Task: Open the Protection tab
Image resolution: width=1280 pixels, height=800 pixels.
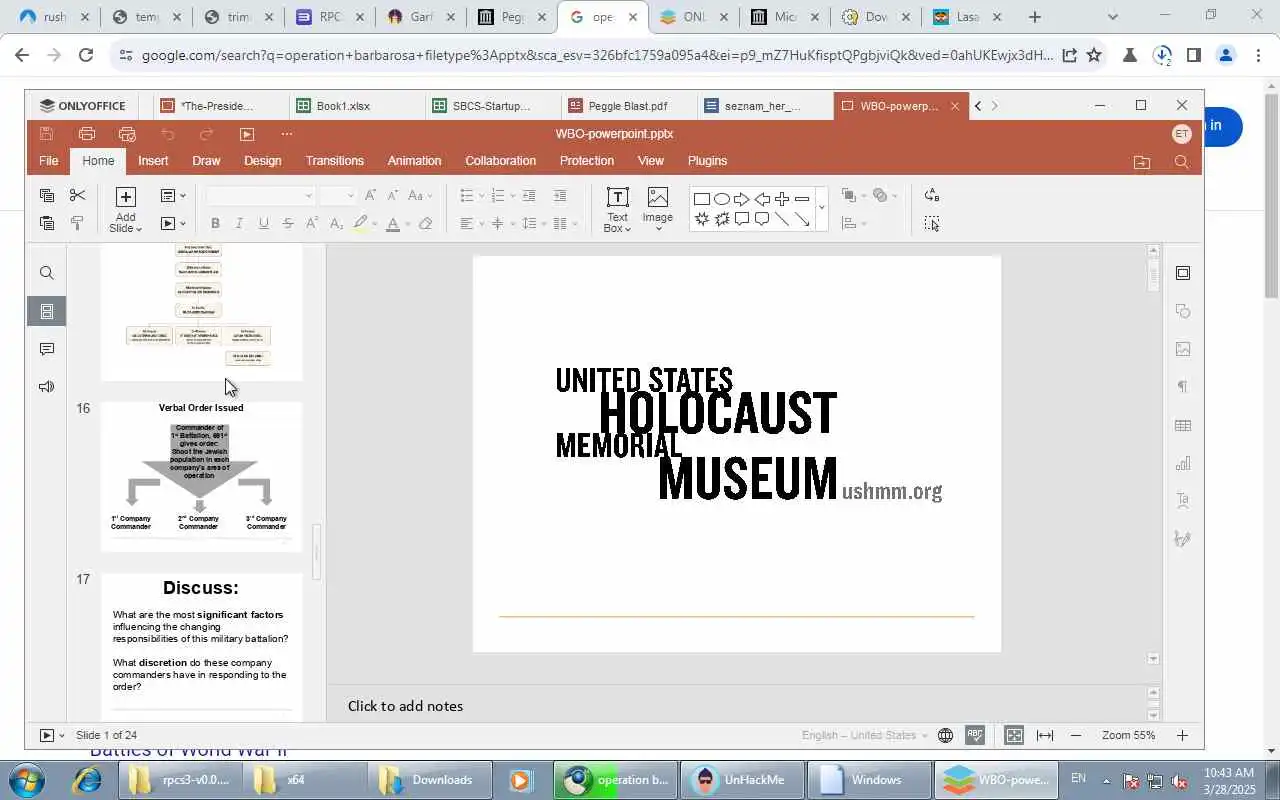Action: coord(587,161)
